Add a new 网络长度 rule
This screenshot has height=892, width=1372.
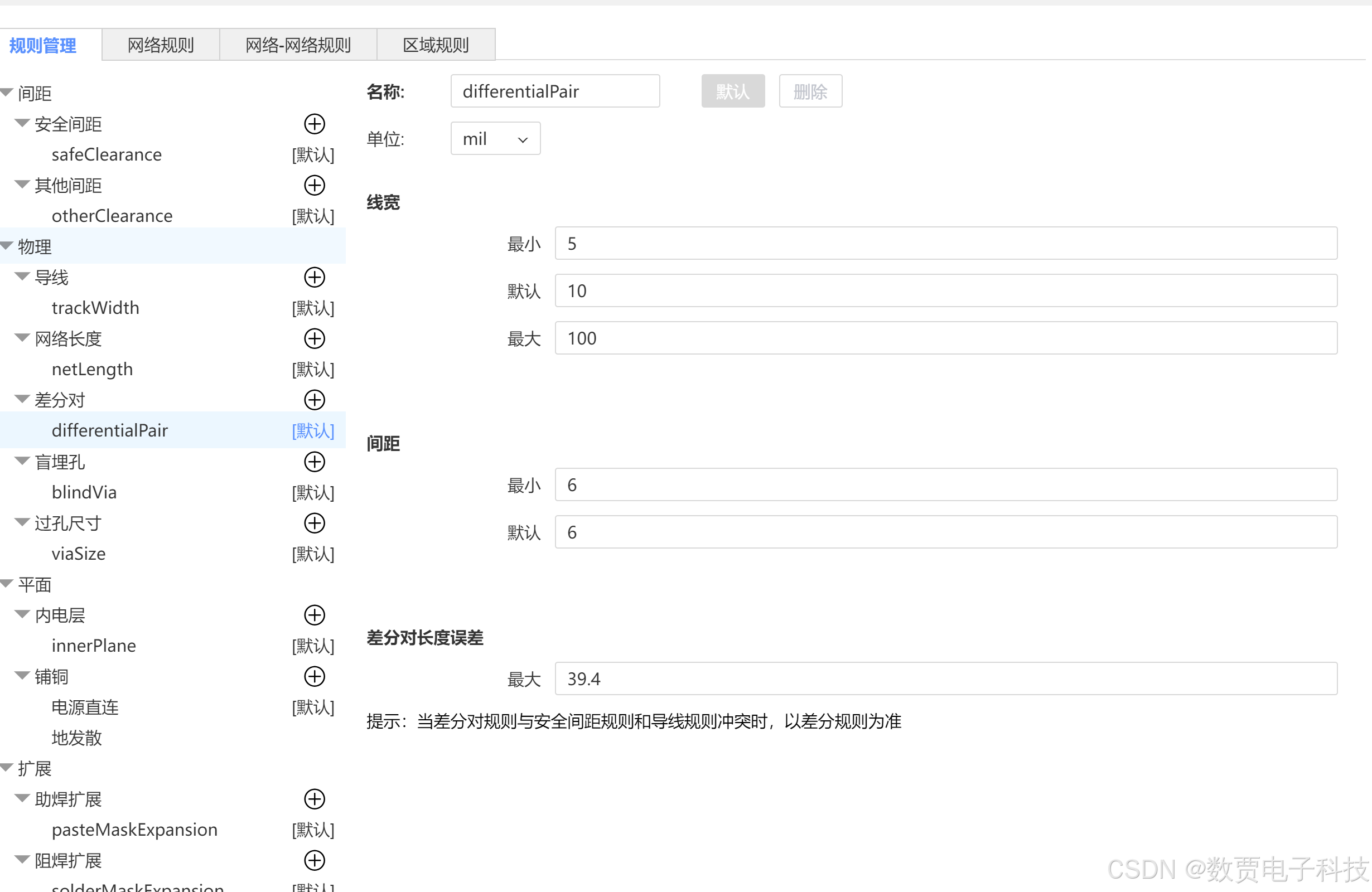pyautogui.click(x=314, y=338)
